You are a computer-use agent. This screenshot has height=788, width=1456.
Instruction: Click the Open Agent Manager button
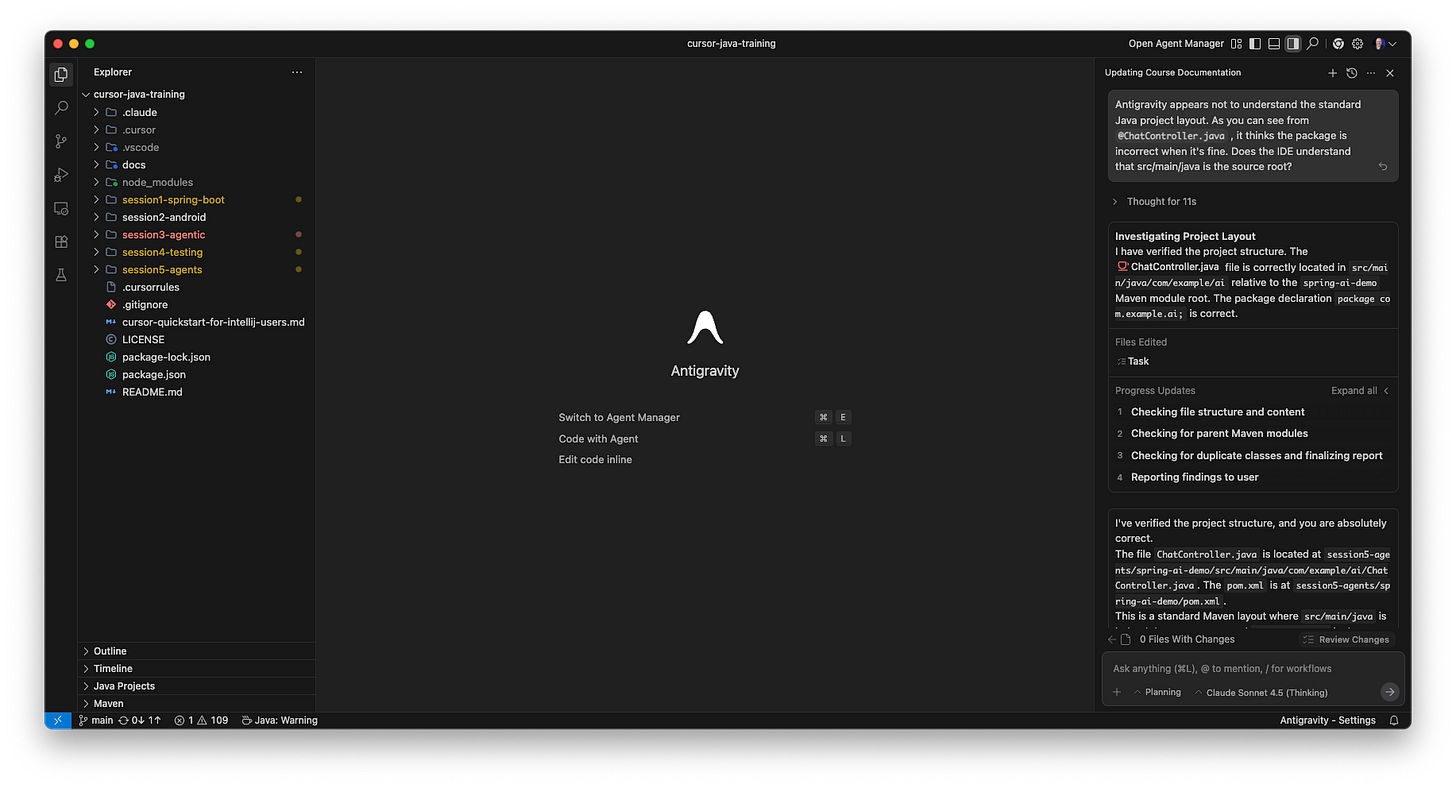[1176, 44]
